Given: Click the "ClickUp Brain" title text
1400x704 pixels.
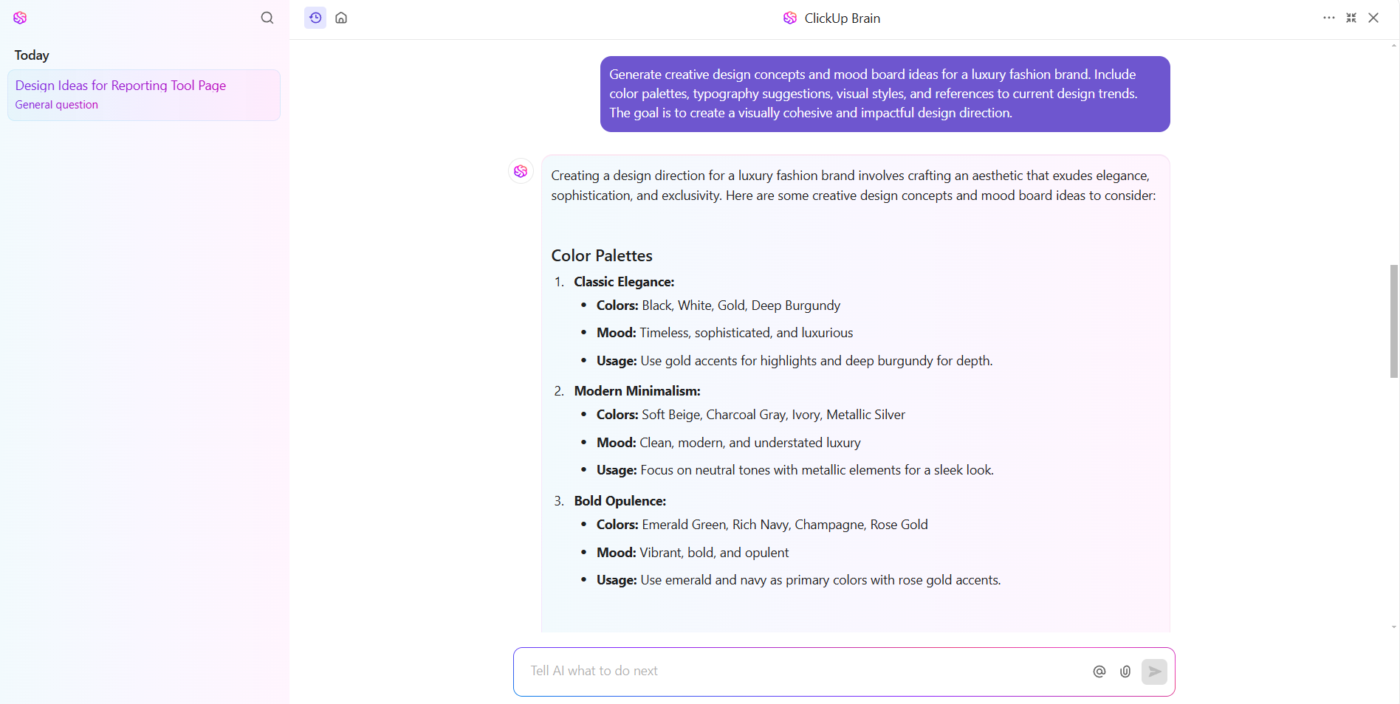Looking at the screenshot, I should click(842, 18).
